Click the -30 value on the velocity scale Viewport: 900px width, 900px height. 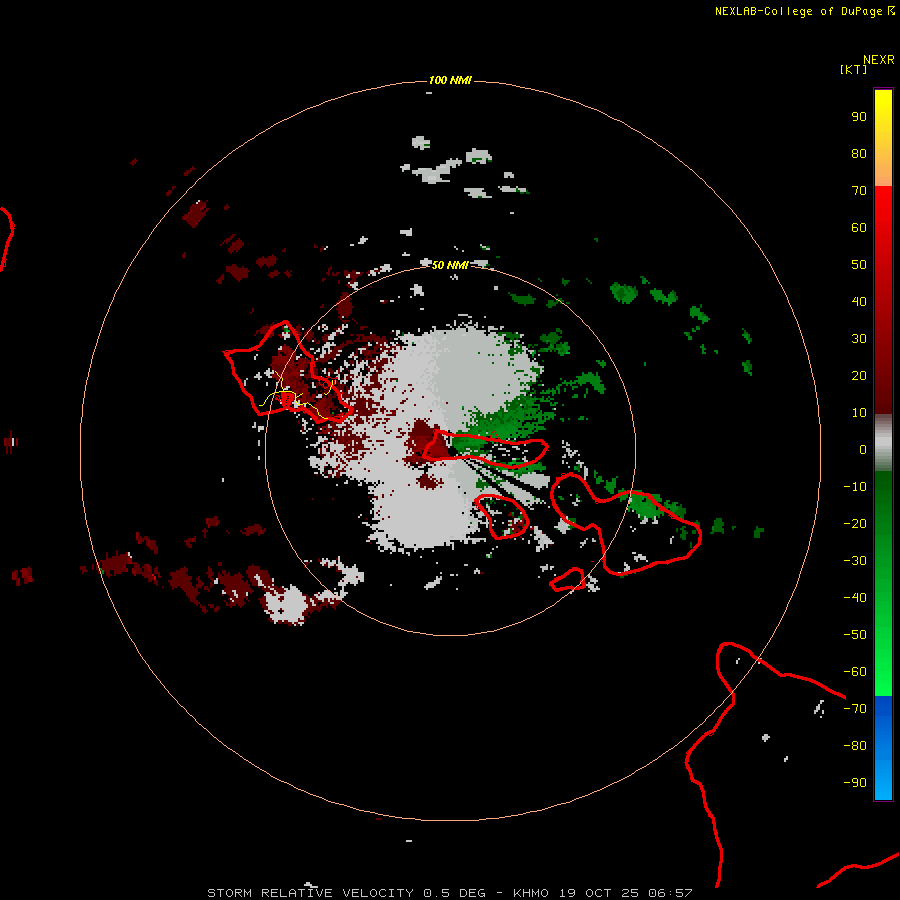pyautogui.click(x=855, y=561)
